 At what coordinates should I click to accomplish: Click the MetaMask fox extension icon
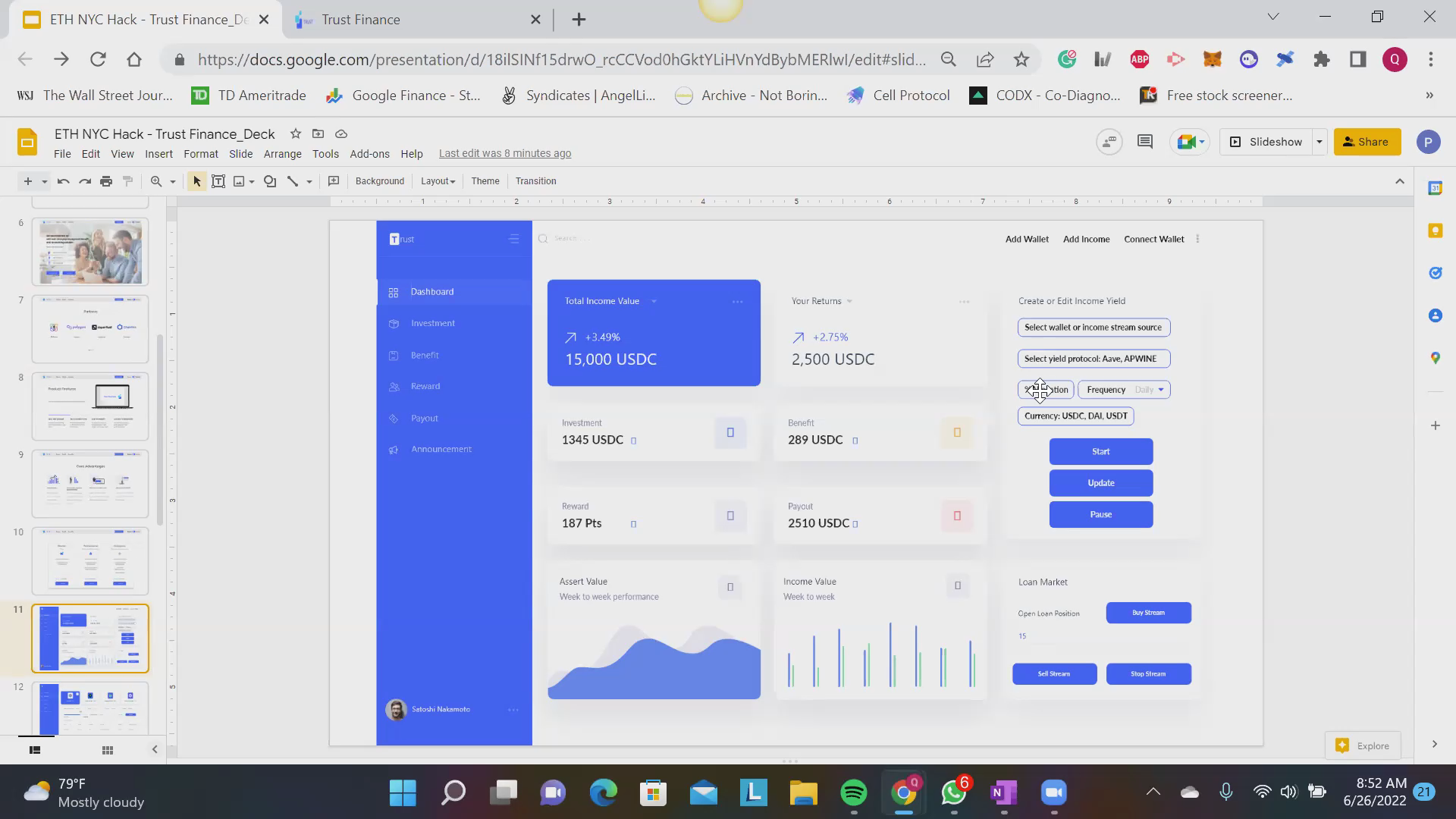pos(1213,59)
